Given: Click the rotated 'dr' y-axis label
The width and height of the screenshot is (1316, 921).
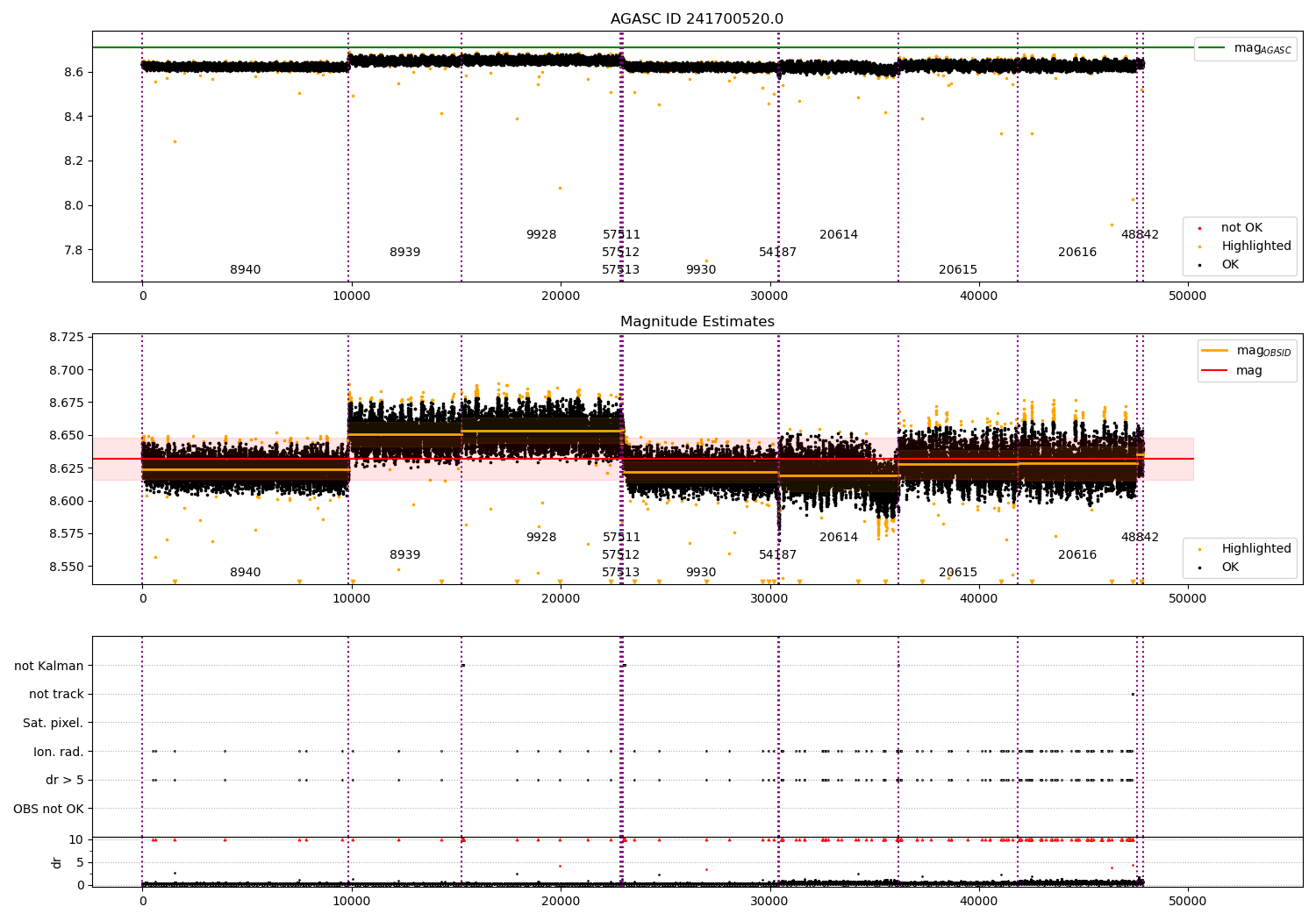Looking at the screenshot, I should (57, 862).
